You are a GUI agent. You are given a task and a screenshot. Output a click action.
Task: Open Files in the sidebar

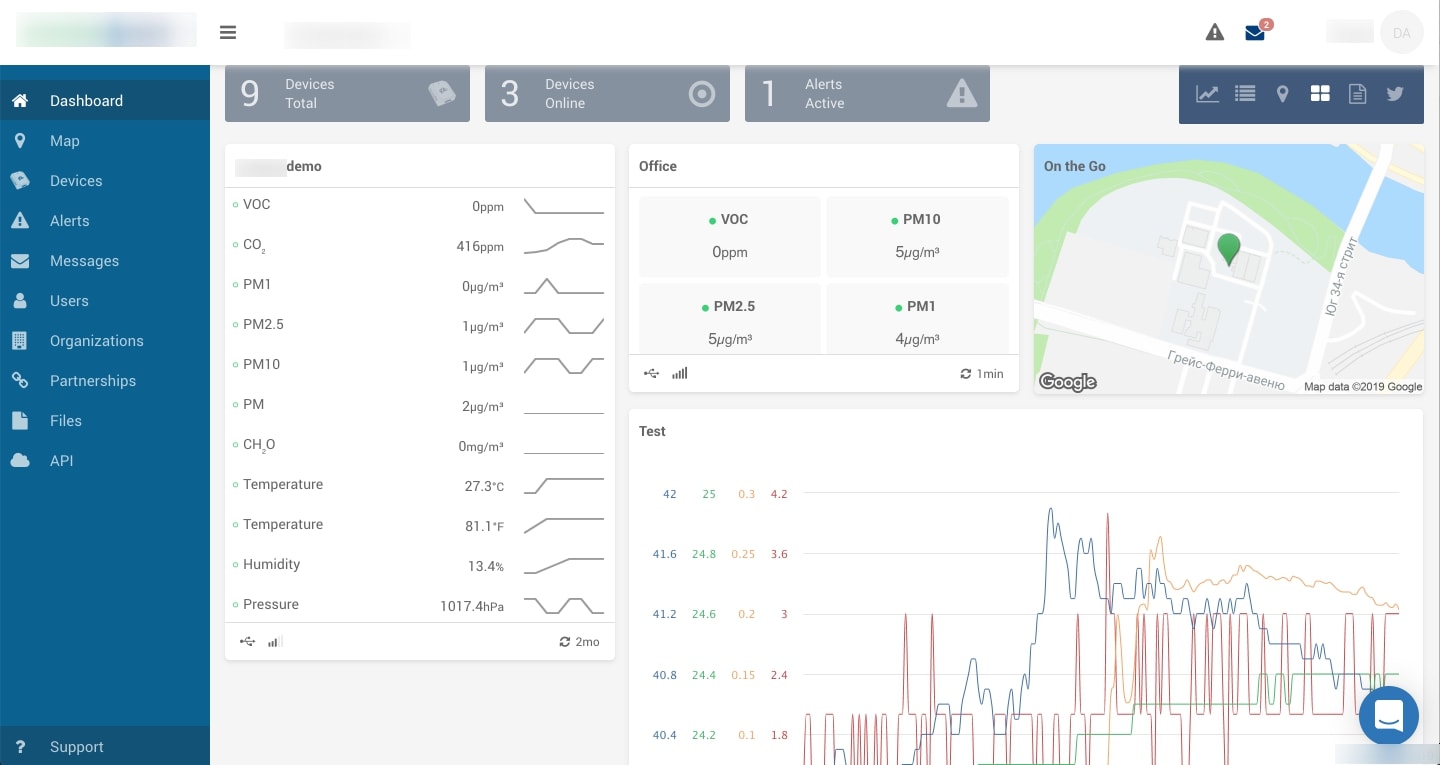point(105,421)
